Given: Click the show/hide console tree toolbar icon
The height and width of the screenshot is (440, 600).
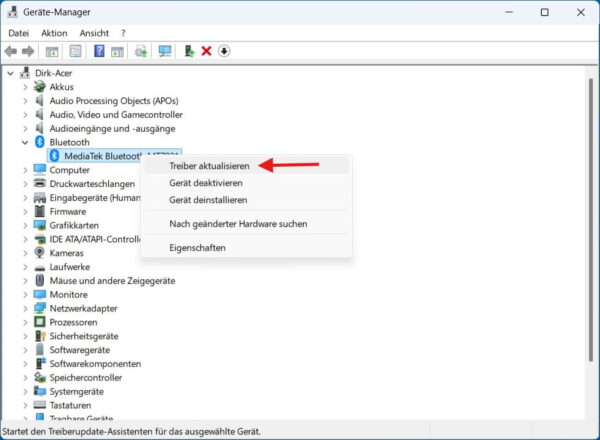Looking at the screenshot, I should pyautogui.click(x=52, y=51).
